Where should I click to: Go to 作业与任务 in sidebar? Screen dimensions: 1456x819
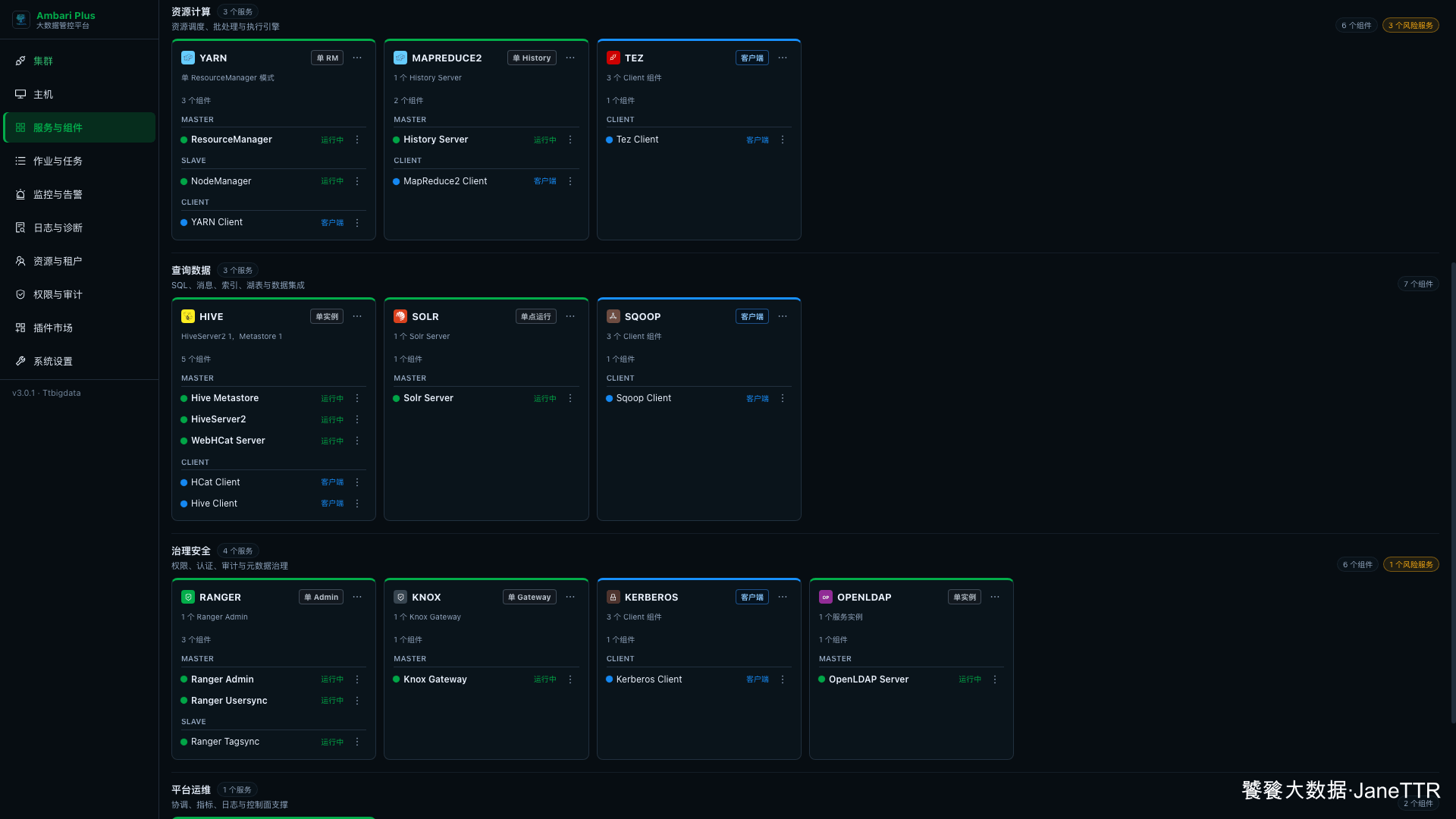[79, 161]
